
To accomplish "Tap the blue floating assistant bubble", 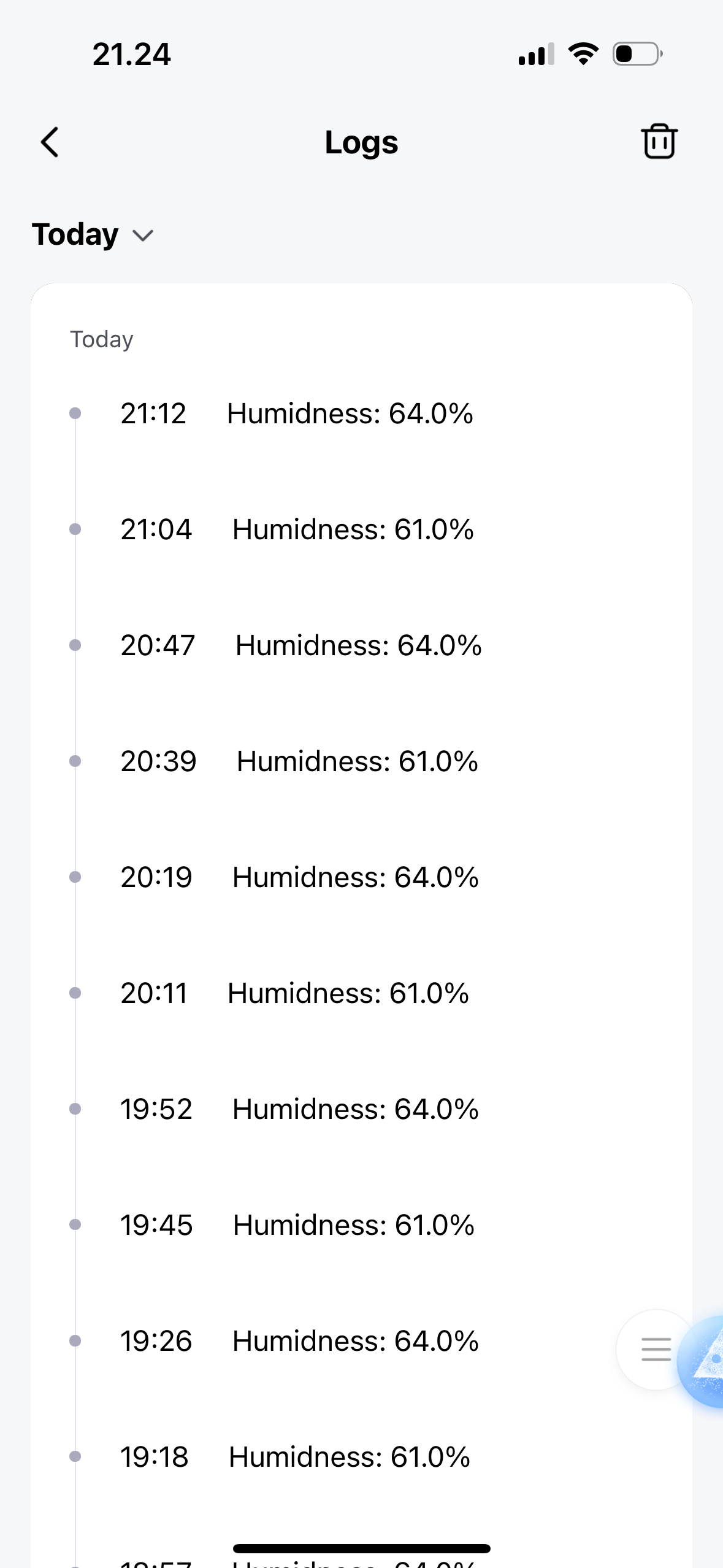I will (x=705, y=1360).
